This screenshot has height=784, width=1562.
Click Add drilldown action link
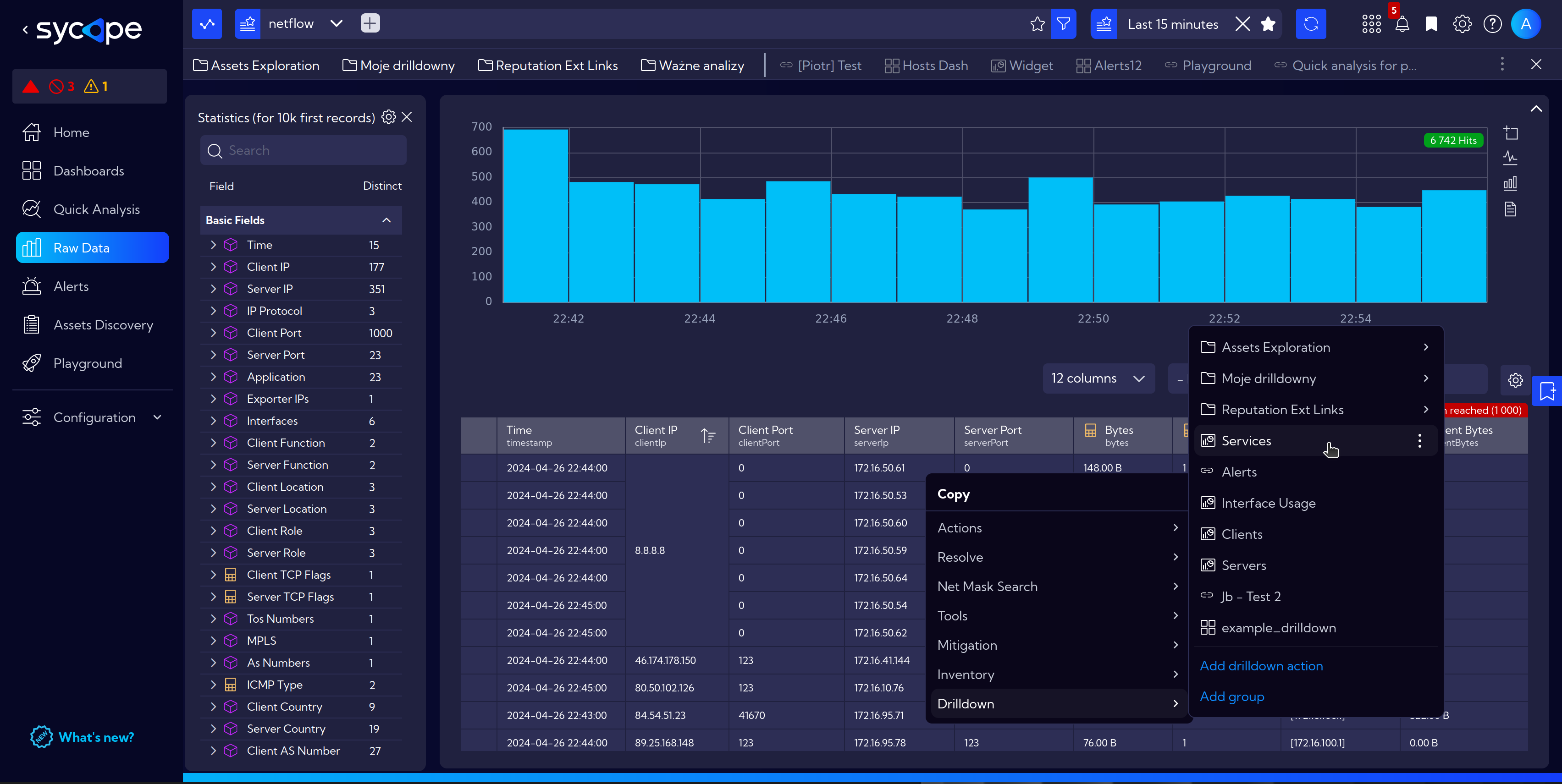click(1261, 665)
